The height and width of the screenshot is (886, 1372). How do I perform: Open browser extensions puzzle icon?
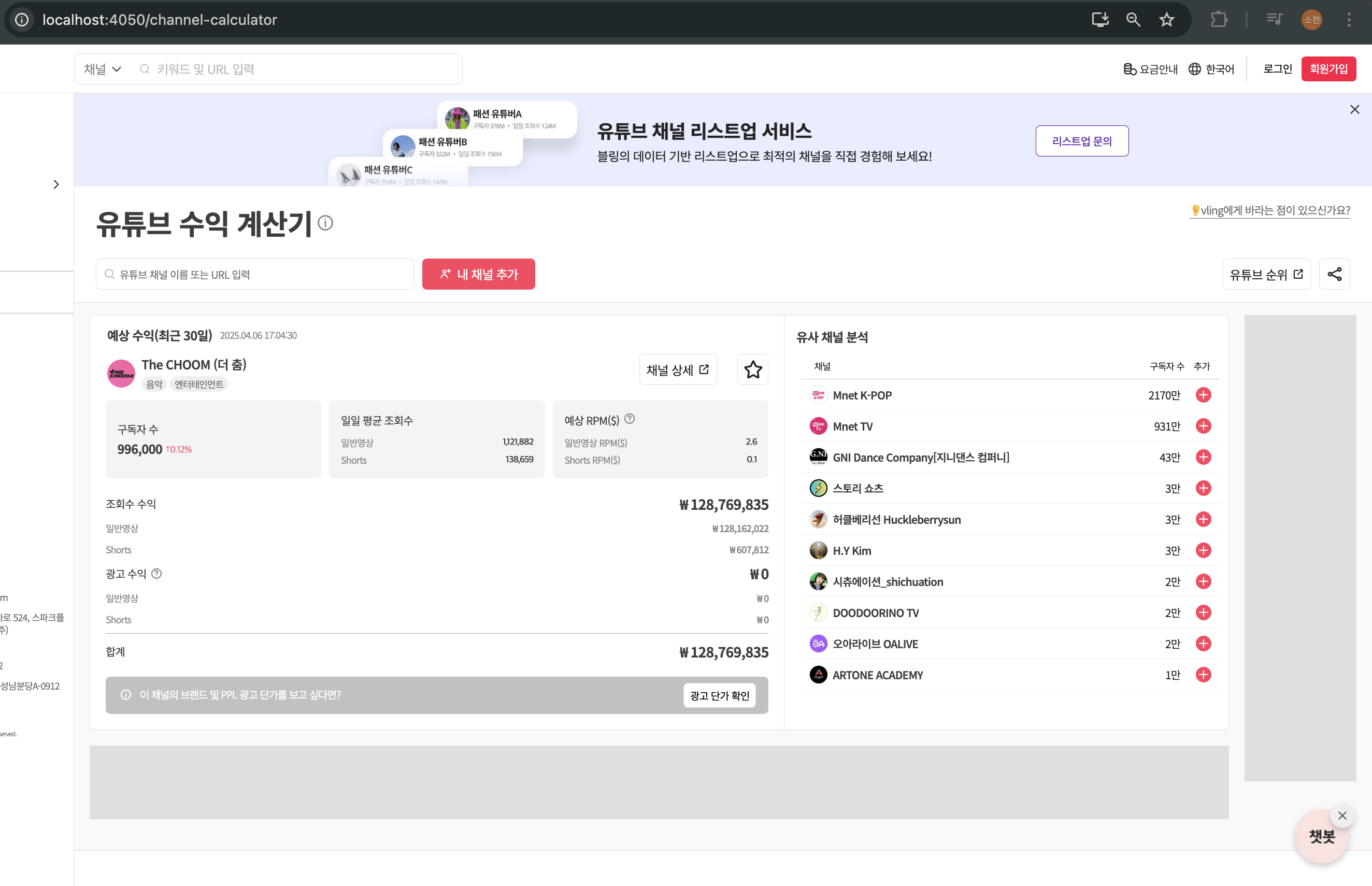[x=1219, y=20]
